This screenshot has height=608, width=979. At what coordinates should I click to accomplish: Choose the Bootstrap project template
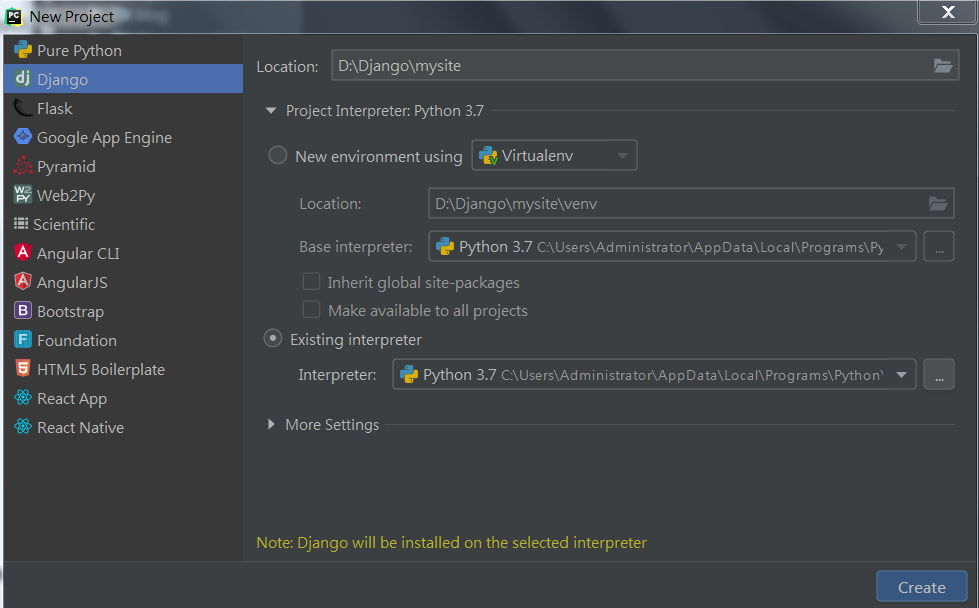tap(123, 311)
